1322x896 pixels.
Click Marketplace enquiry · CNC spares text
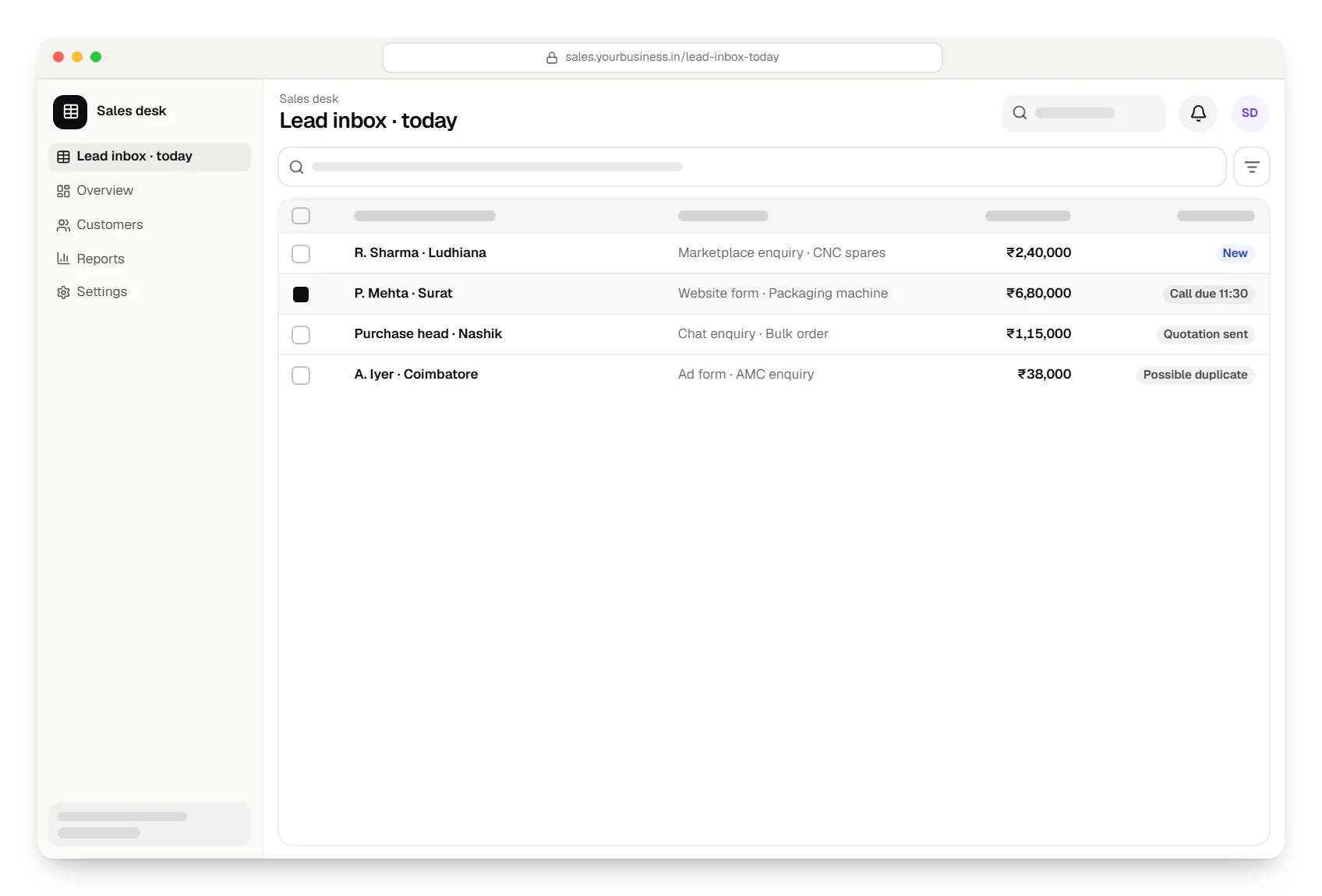(782, 253)
